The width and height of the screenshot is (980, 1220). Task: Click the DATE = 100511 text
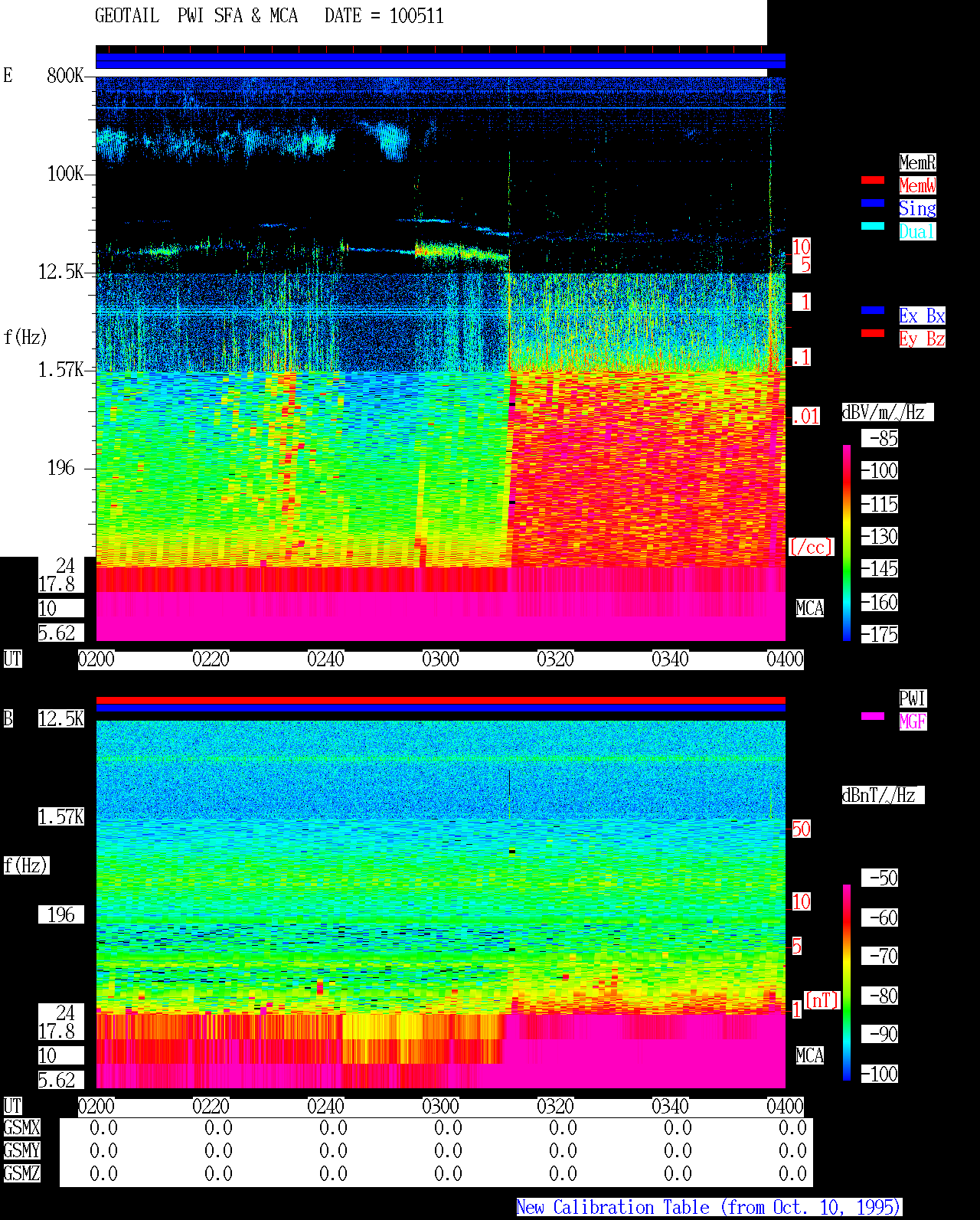(384, 16)
